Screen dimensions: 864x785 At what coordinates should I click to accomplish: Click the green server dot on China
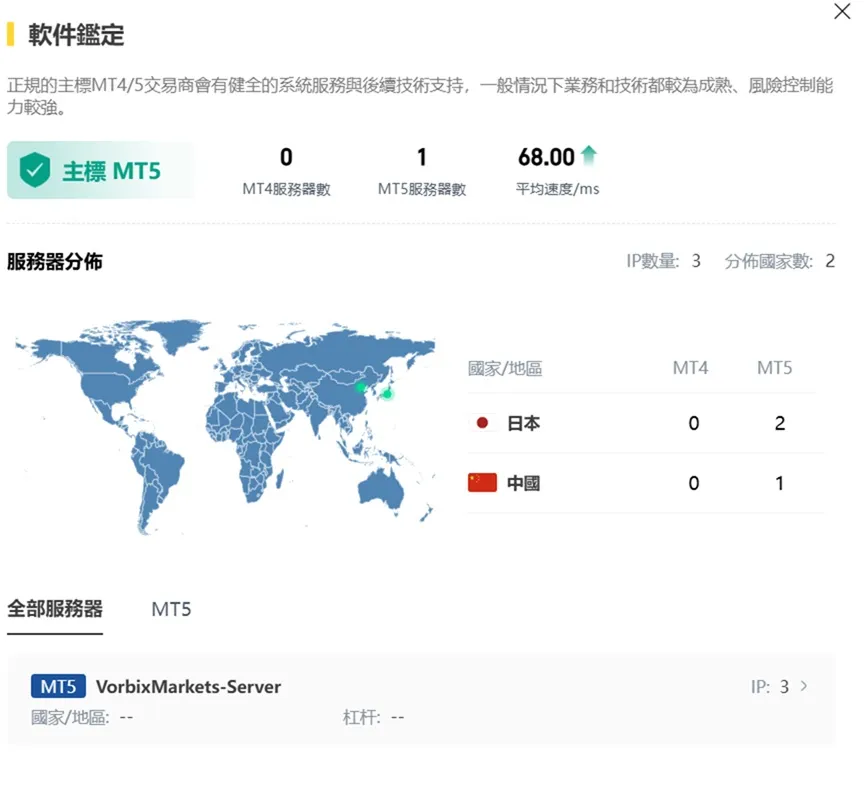point(360,387)
